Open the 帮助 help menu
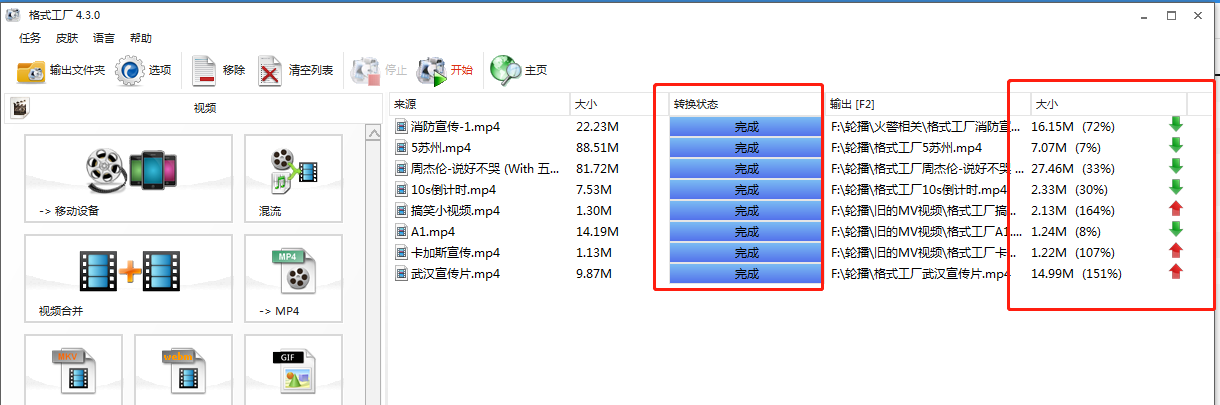 click(x=141, y=38)
